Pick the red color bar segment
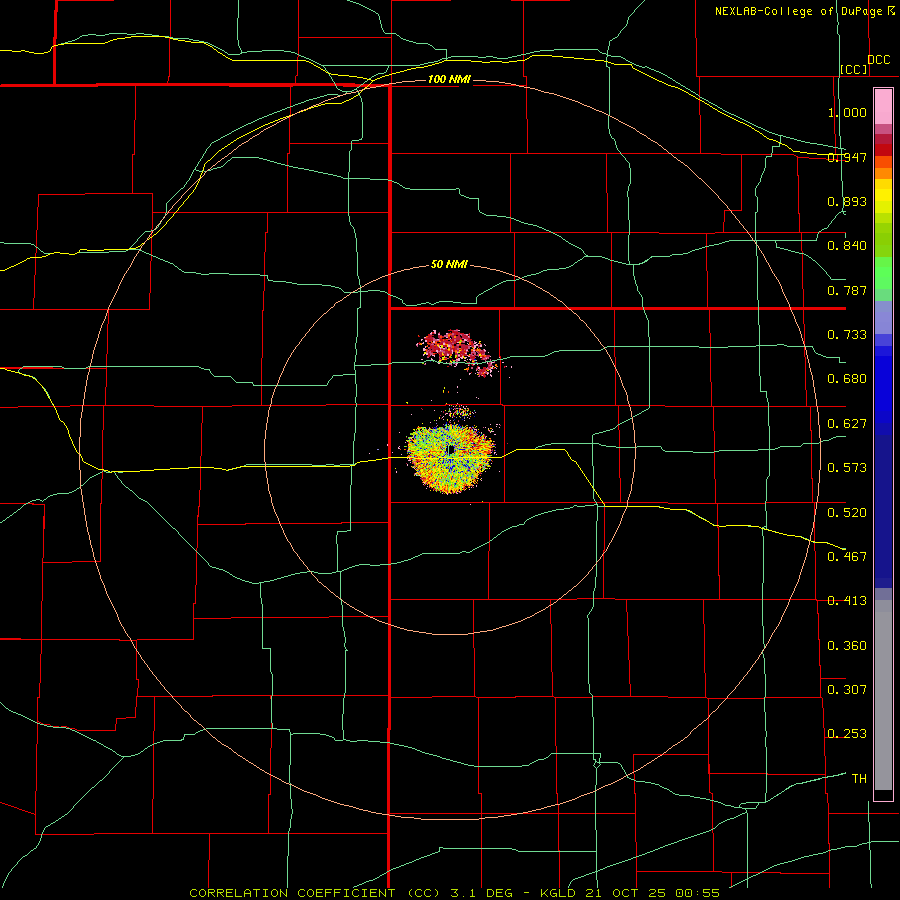900x900 pixels. point(883,150)
